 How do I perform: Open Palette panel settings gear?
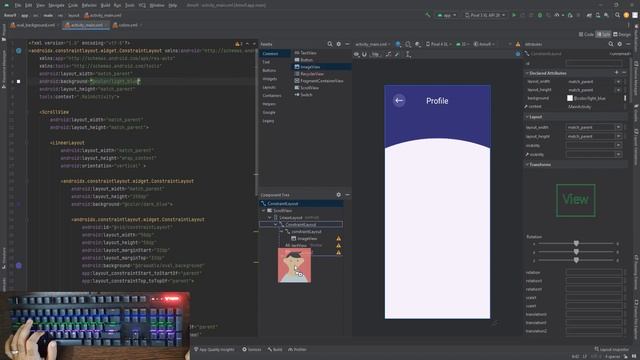pyautogui.click(x=338, y=44)
